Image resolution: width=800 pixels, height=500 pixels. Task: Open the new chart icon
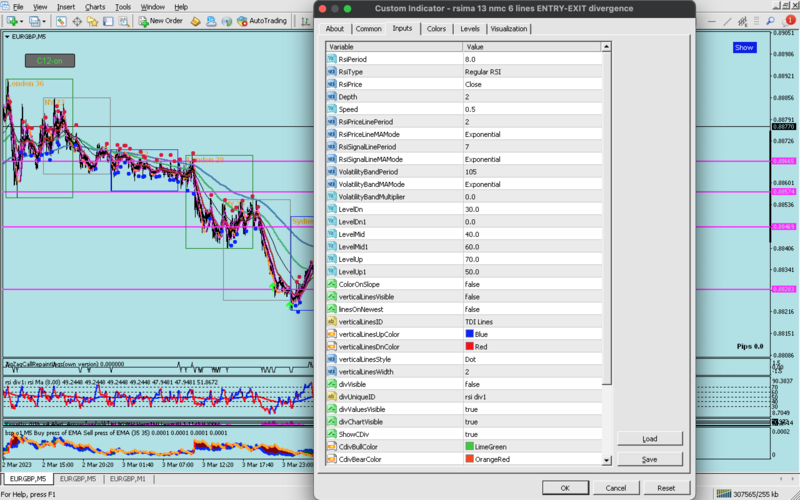coord(12,20)
